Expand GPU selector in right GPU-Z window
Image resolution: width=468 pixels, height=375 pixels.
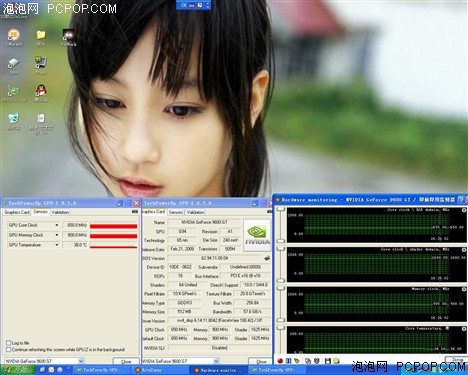coord(216,361)
